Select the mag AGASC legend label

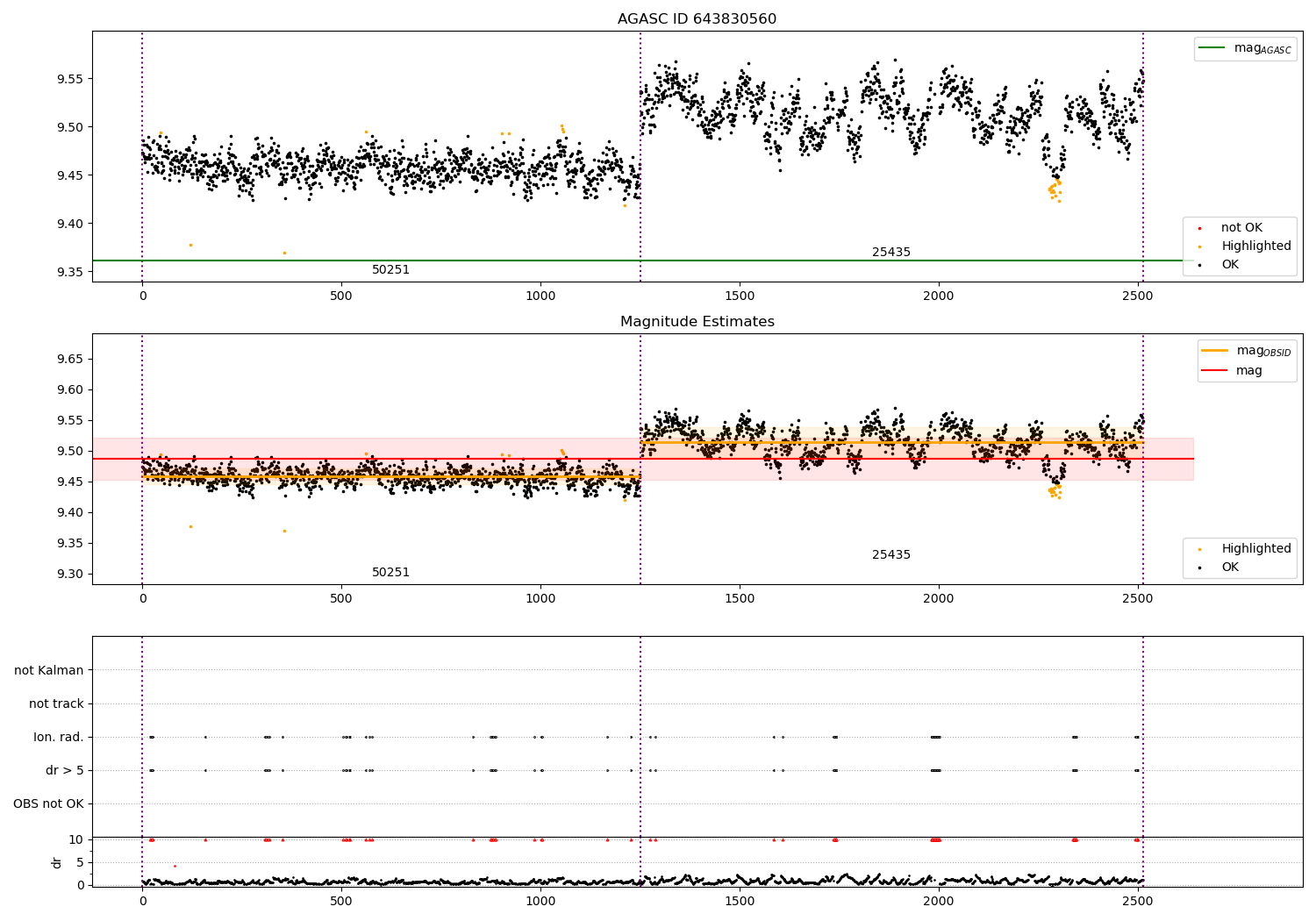click(1262, 48)
